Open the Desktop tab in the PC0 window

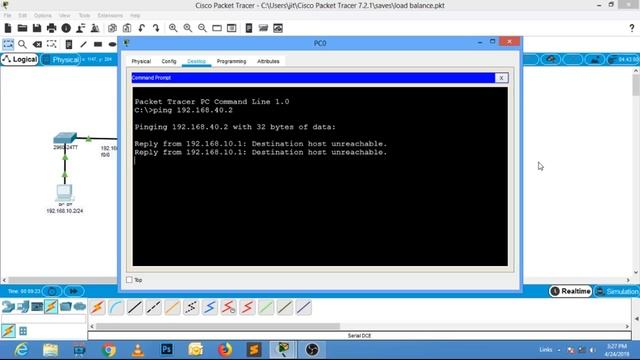[196, 61]
